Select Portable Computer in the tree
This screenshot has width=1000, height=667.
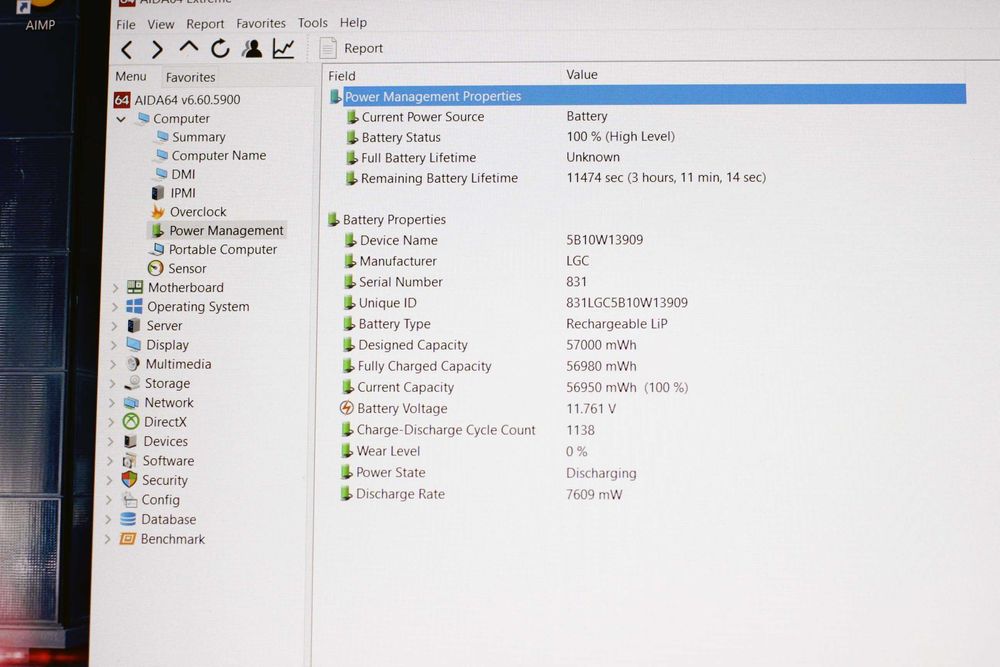point(214,250)
